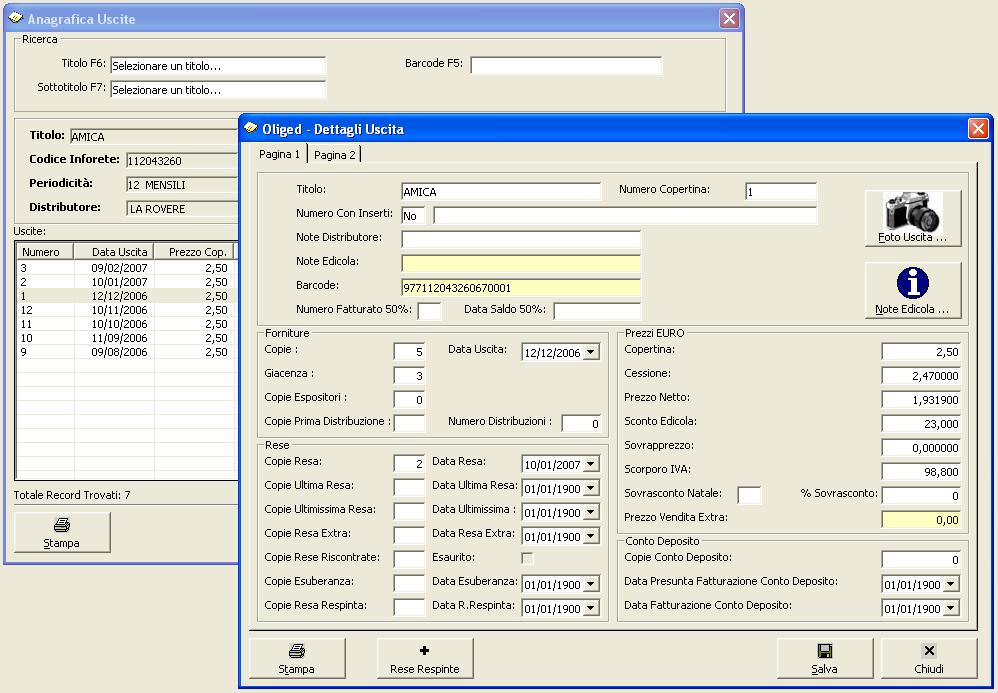
Task: Click the Sottotitolo F7 search field
Action: pyautogui.click(x=218, y=90)
